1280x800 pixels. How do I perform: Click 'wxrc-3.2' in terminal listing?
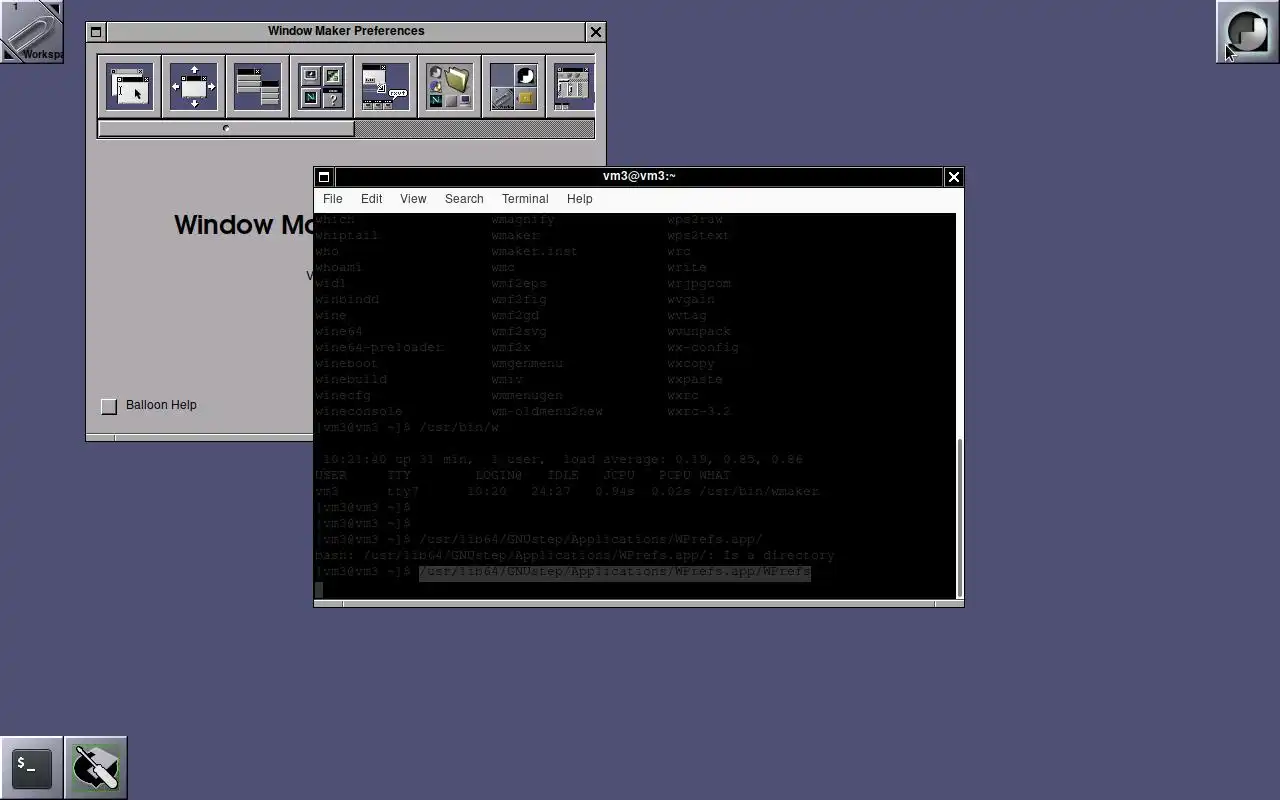pos(698,412)
